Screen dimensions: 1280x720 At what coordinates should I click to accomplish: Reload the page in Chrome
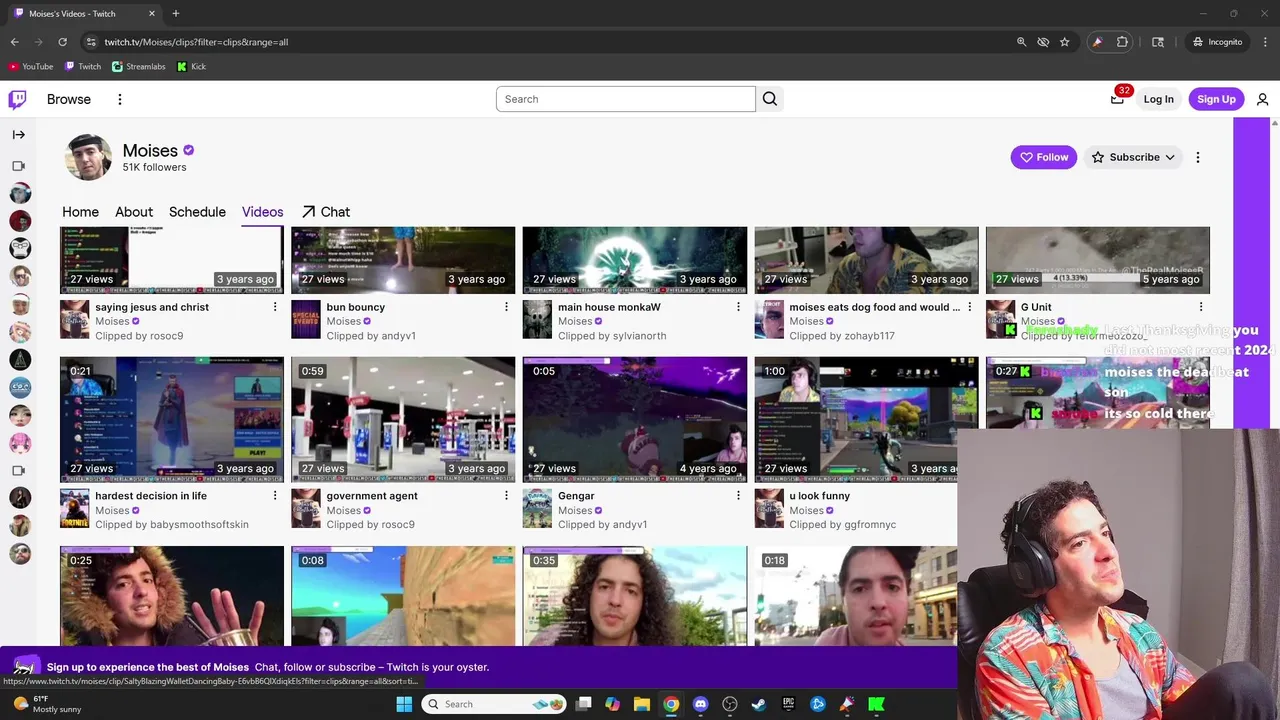pos(62,42)
